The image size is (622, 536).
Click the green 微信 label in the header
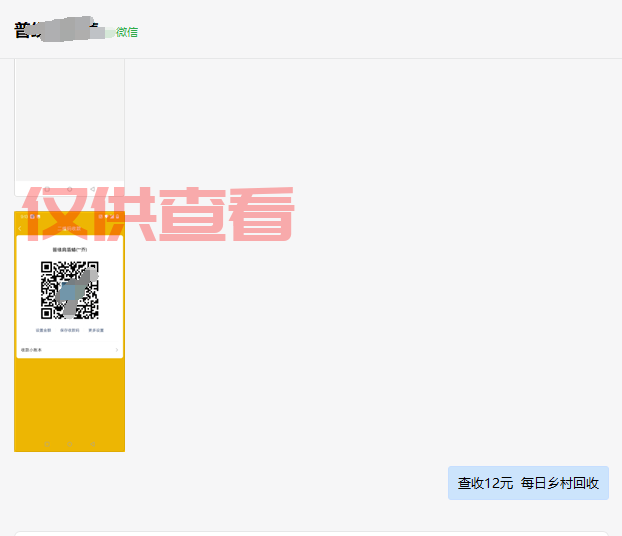tap(127, 32)
